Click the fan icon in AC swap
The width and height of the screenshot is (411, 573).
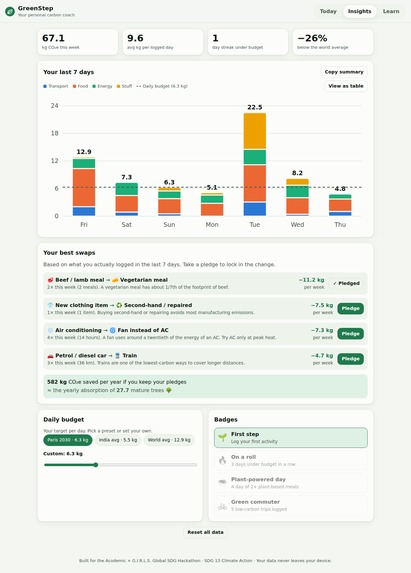point(113,330)
